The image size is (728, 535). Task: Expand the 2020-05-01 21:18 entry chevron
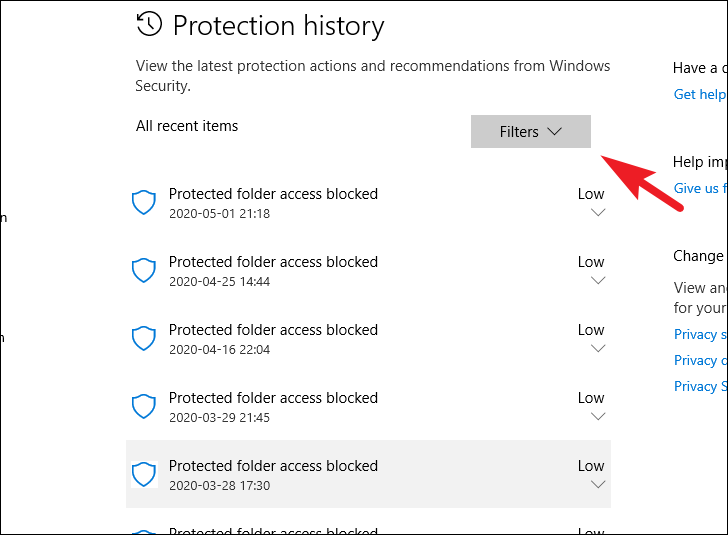(598, 213)
